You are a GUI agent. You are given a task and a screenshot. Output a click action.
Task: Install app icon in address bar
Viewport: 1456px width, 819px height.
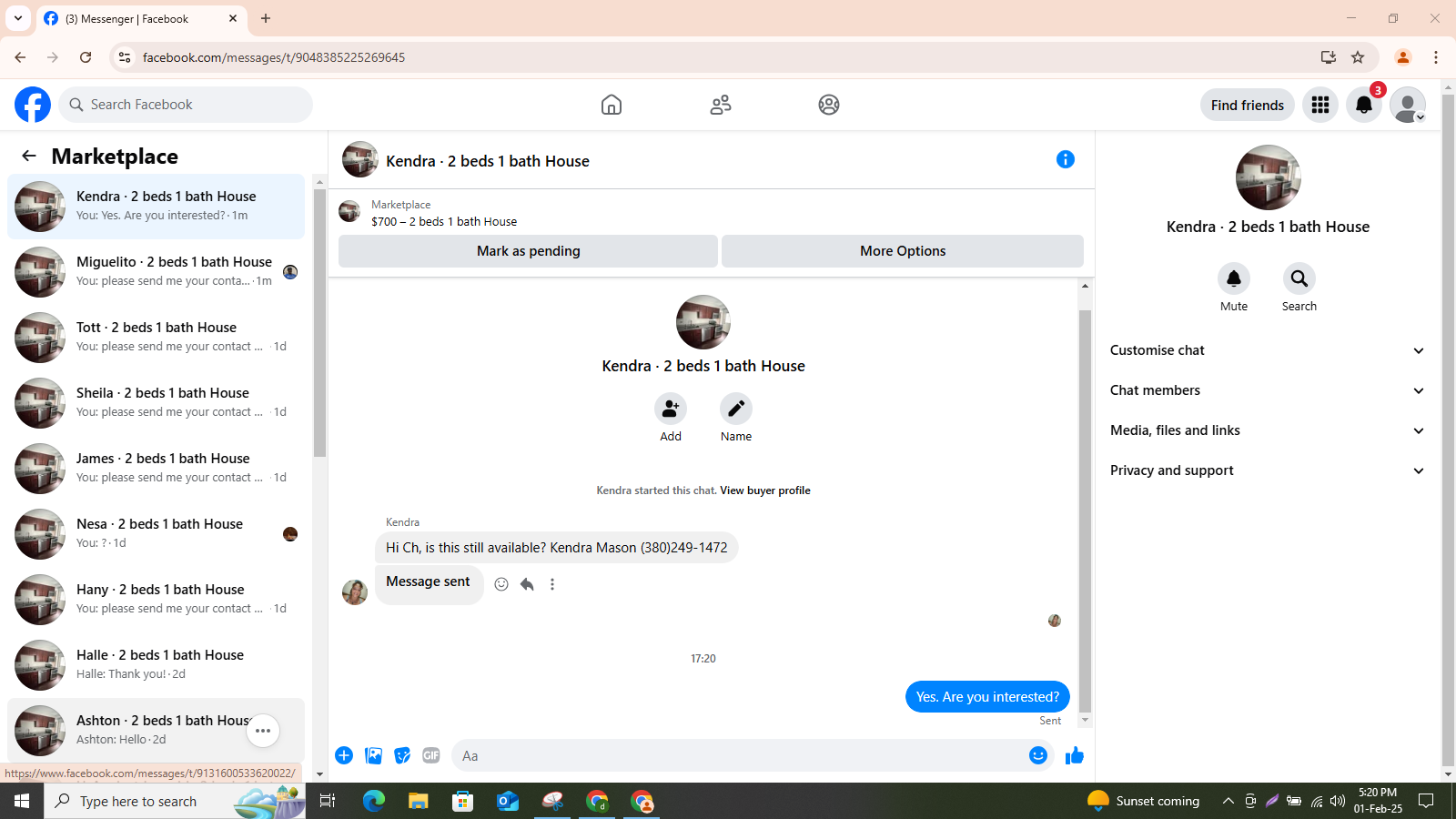coord(1329,57)
